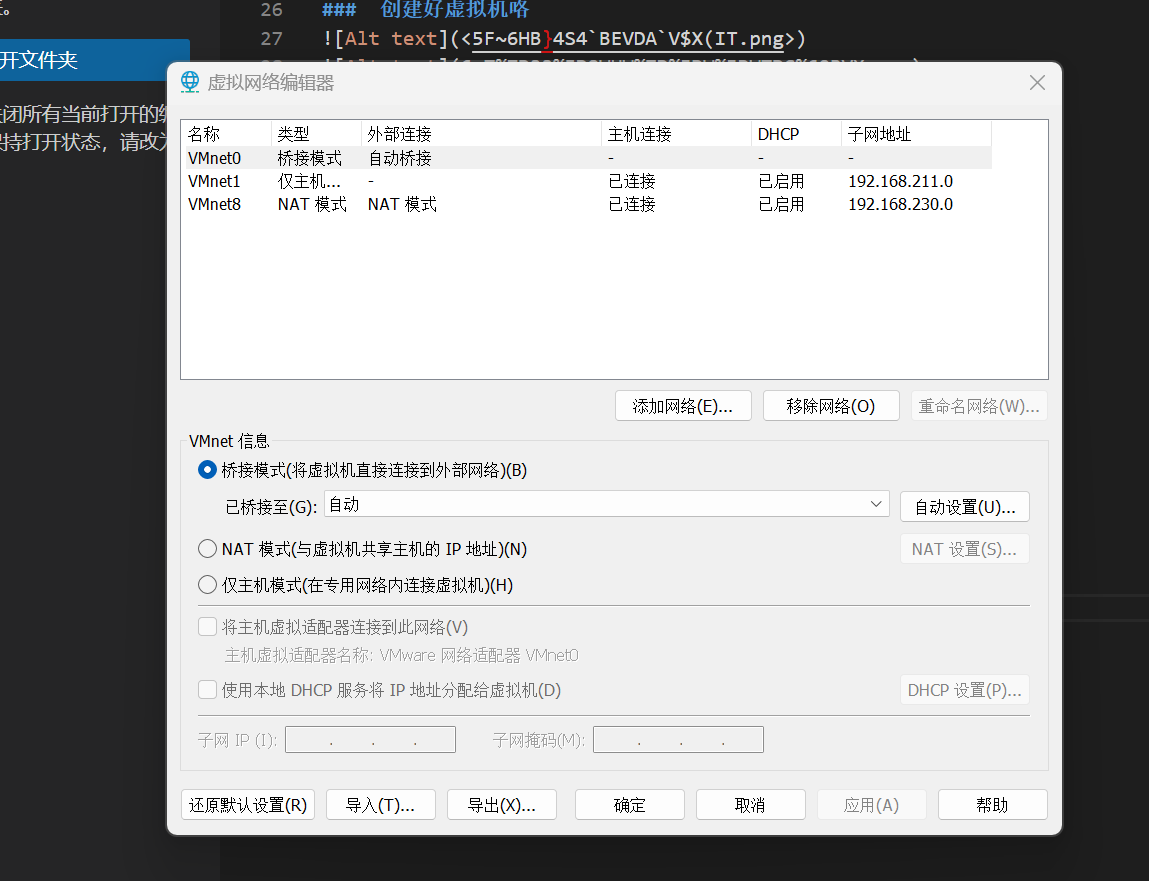The width and height of the screenshot is (1149, 881).
Task: Click the 取消 button
Action: tap(750, 805)
